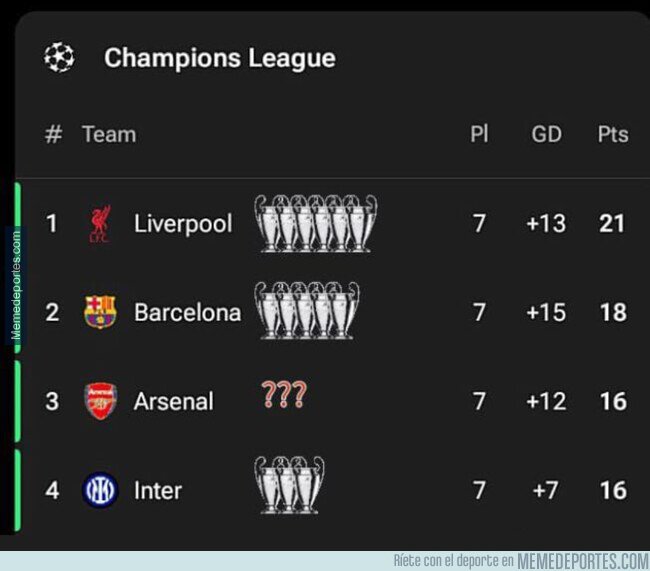Sort by the GD column header

(546, 134)
